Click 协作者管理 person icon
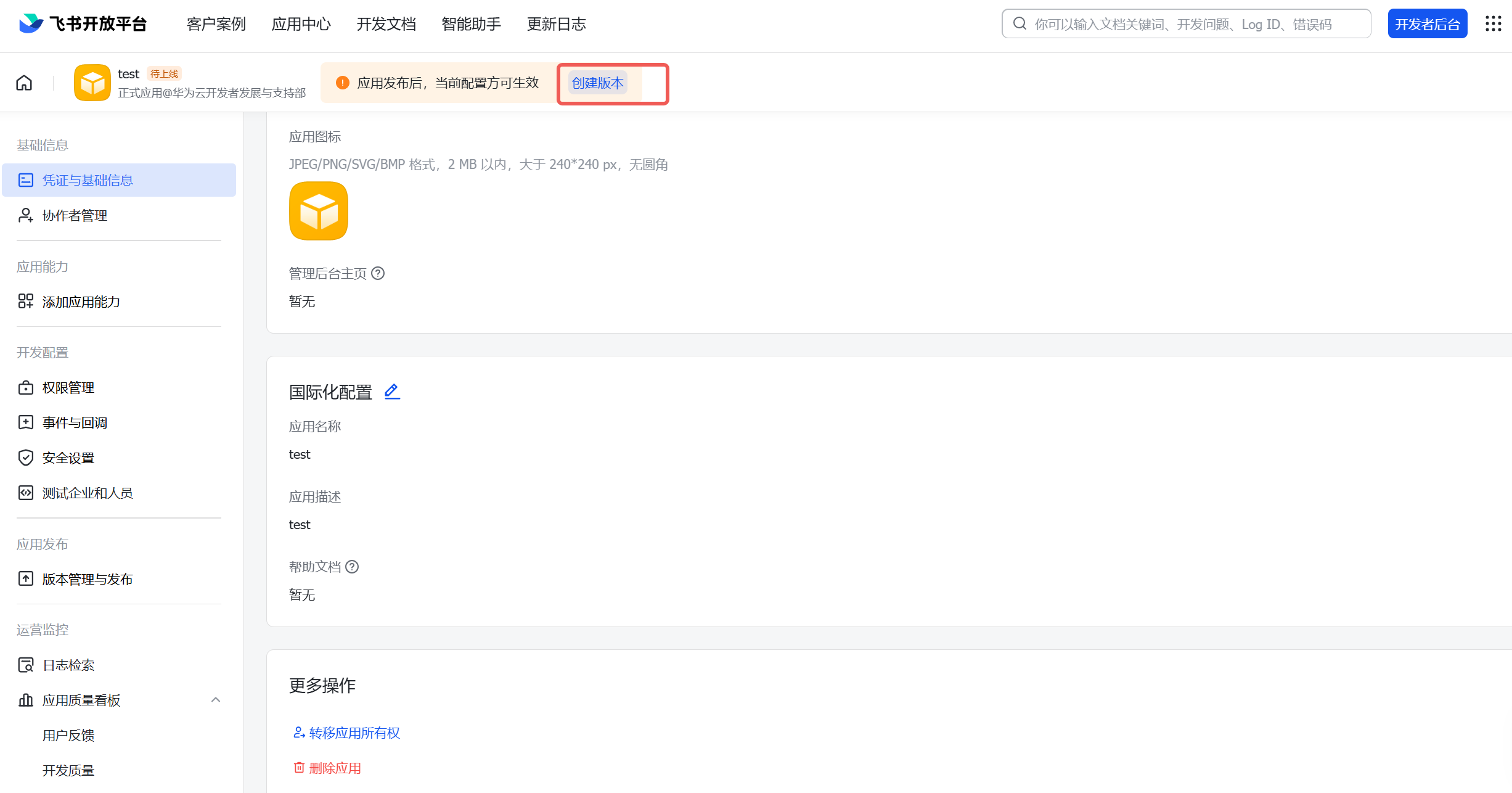The image size is (1512, 793). pos(26,215)
